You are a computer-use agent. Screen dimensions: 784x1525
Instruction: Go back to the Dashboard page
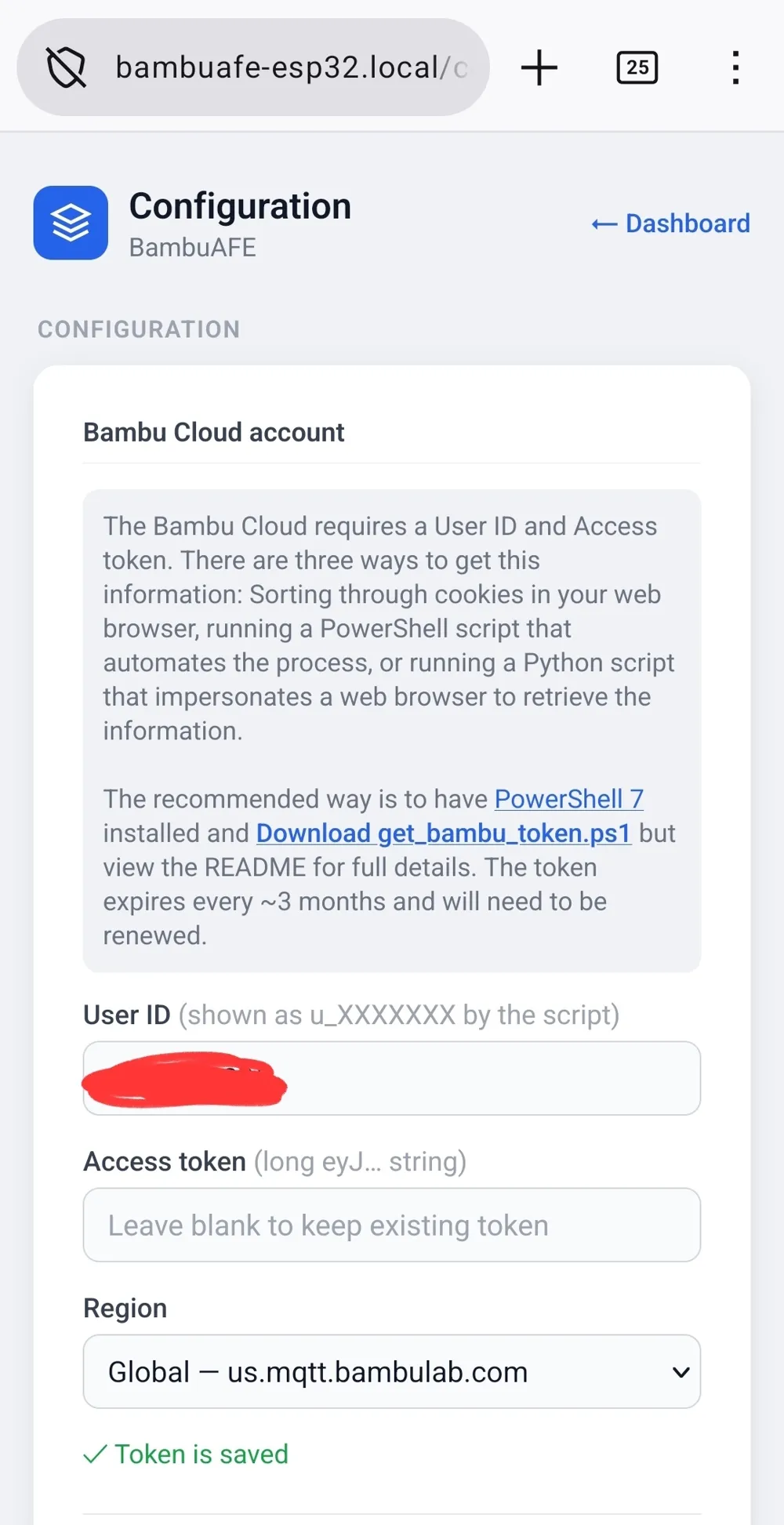coord(671,223)
